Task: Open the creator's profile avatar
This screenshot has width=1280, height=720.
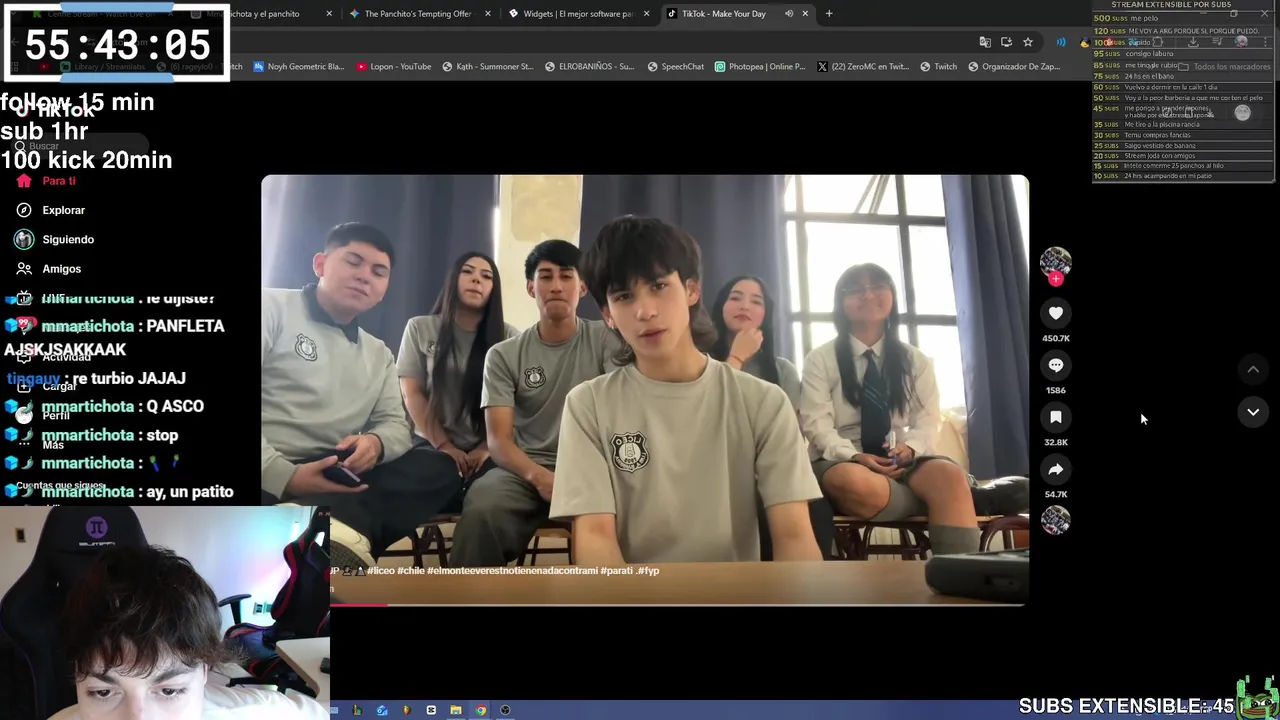Action: [1055, 262]
